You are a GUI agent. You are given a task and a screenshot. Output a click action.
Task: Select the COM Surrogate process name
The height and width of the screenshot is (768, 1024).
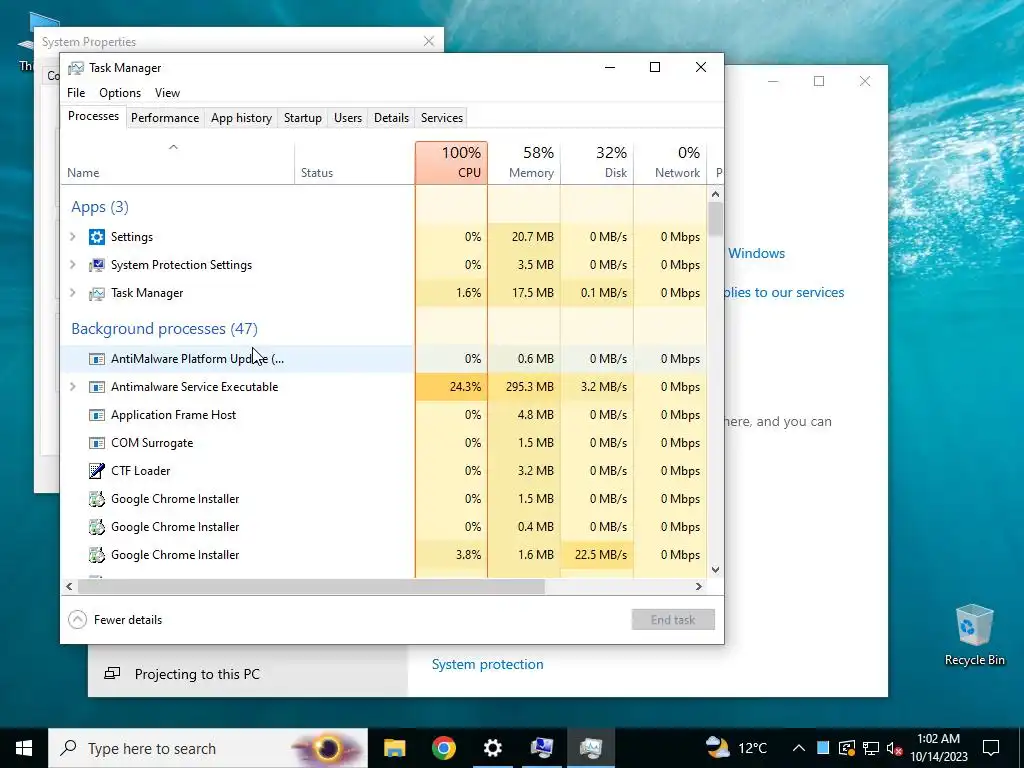(x=152, y=443)
